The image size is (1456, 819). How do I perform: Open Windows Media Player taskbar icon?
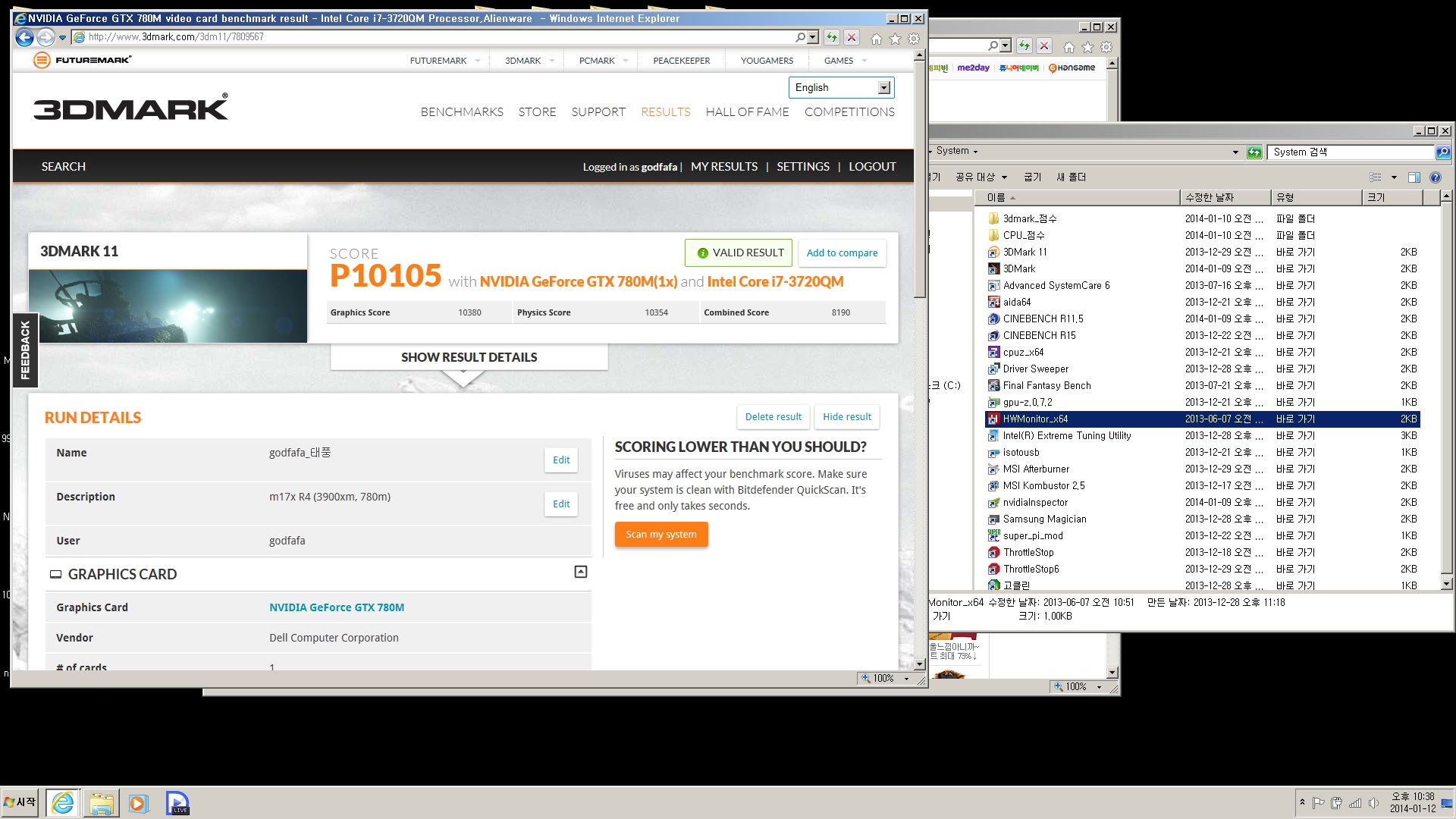(x=138, y=802)
